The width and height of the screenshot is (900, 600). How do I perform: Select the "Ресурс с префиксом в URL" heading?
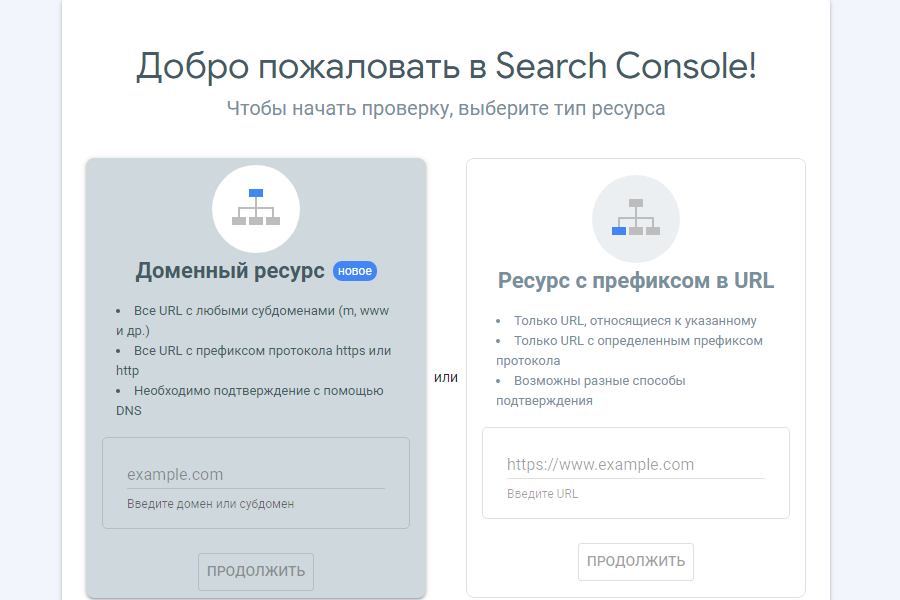(x=635, y=281)
